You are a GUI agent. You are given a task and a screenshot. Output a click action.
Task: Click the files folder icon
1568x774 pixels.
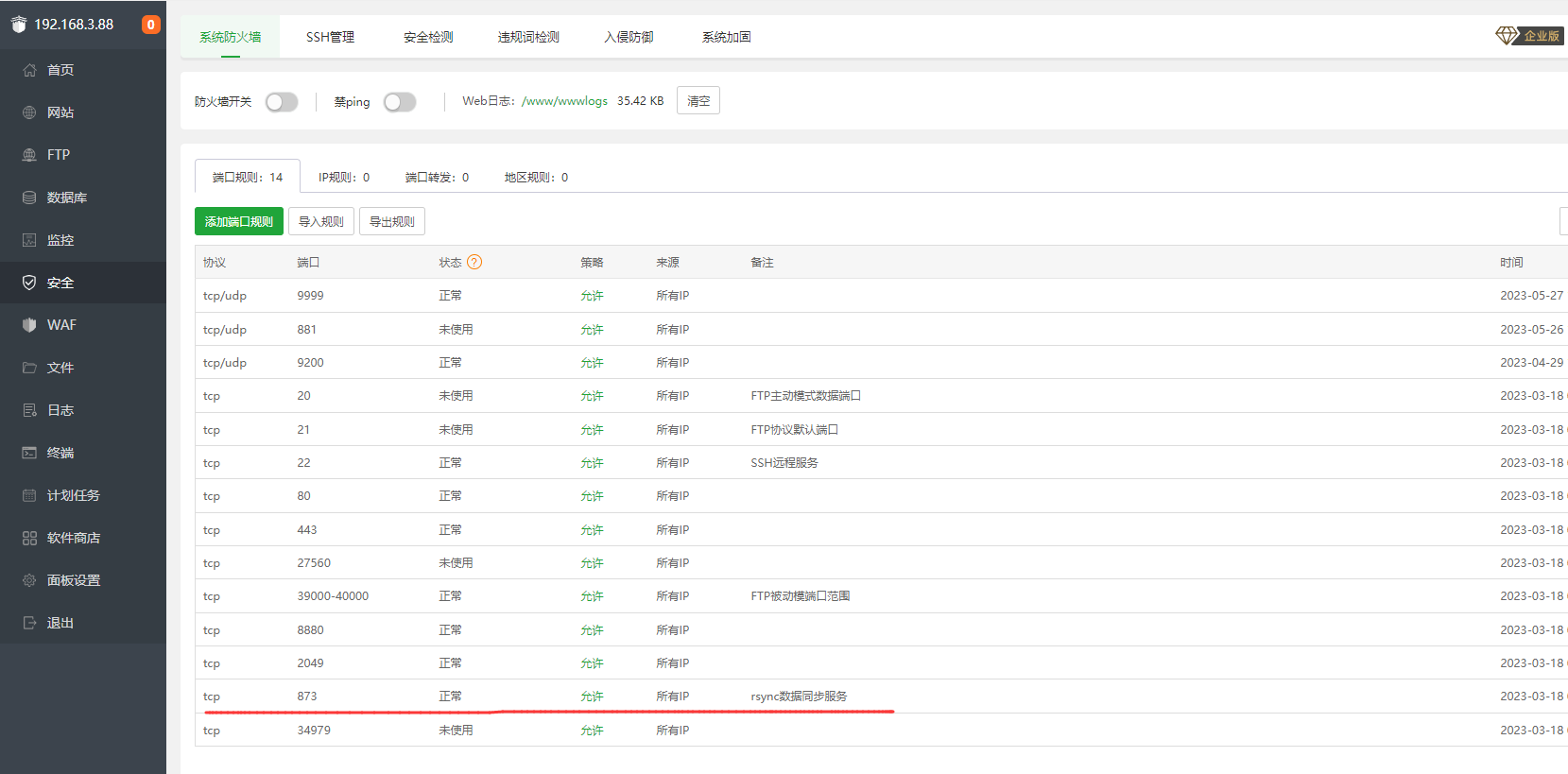click(x=29, y=368)
